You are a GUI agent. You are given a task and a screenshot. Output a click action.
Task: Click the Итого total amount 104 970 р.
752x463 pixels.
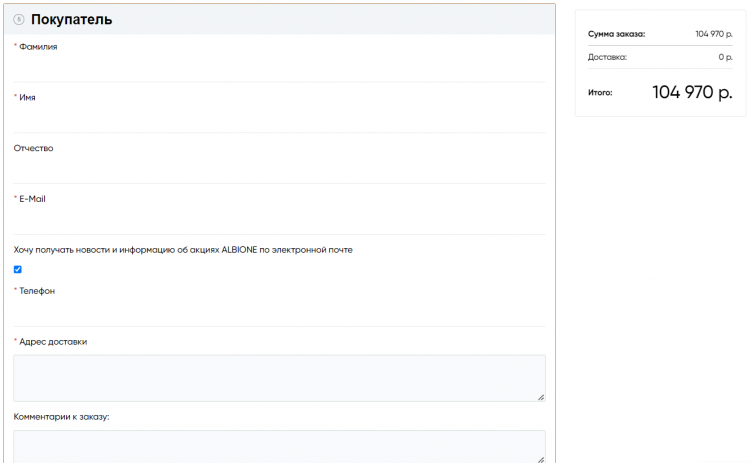692,92
